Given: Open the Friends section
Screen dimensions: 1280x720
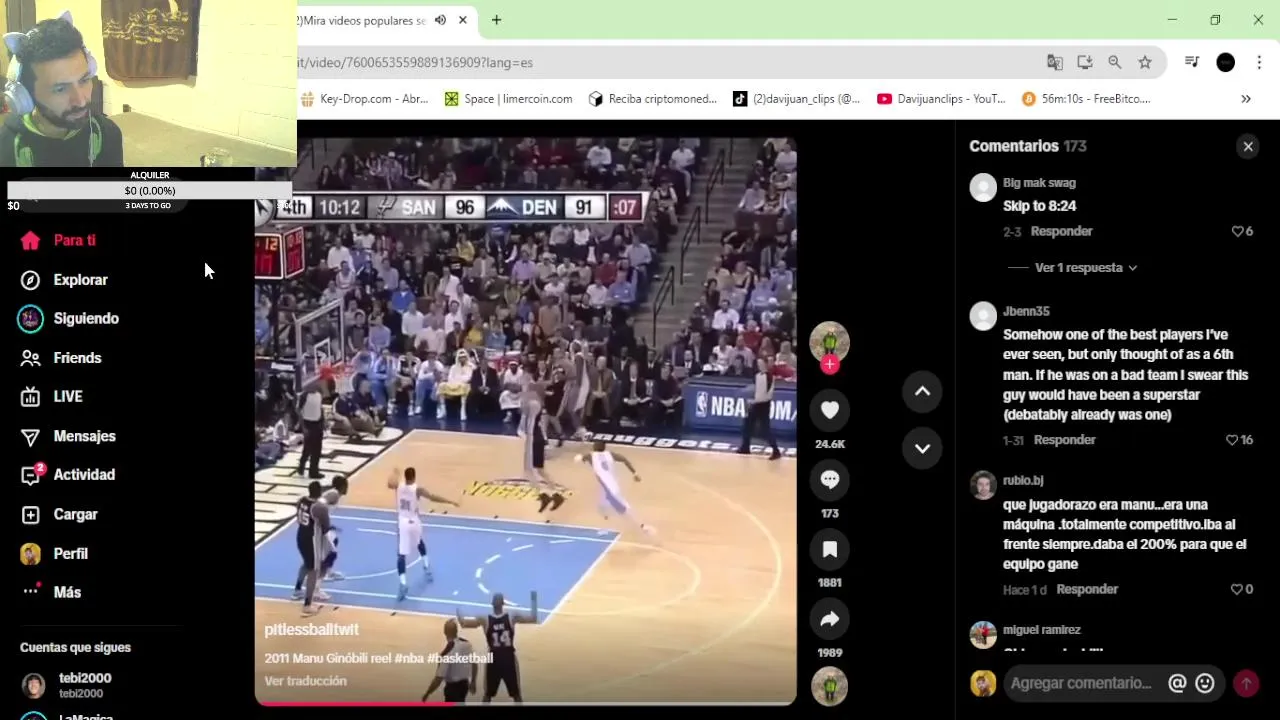Looking at the screenshot, I should (61, 358).
